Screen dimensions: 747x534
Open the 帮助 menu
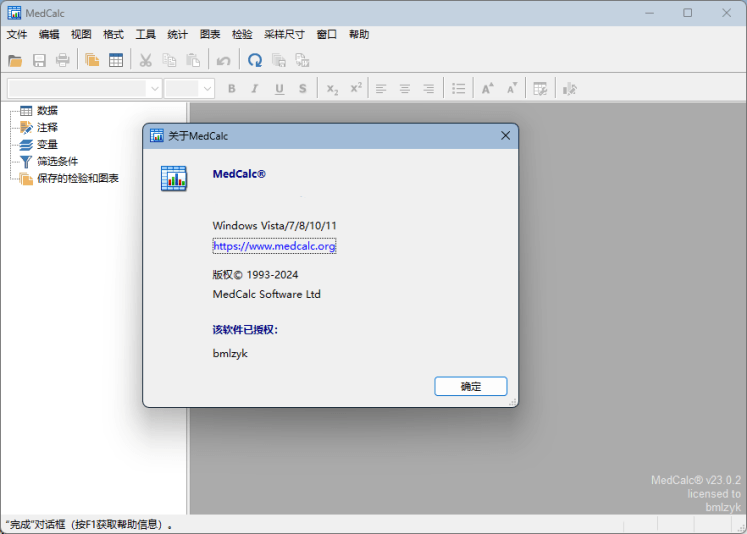click(359, 34)
